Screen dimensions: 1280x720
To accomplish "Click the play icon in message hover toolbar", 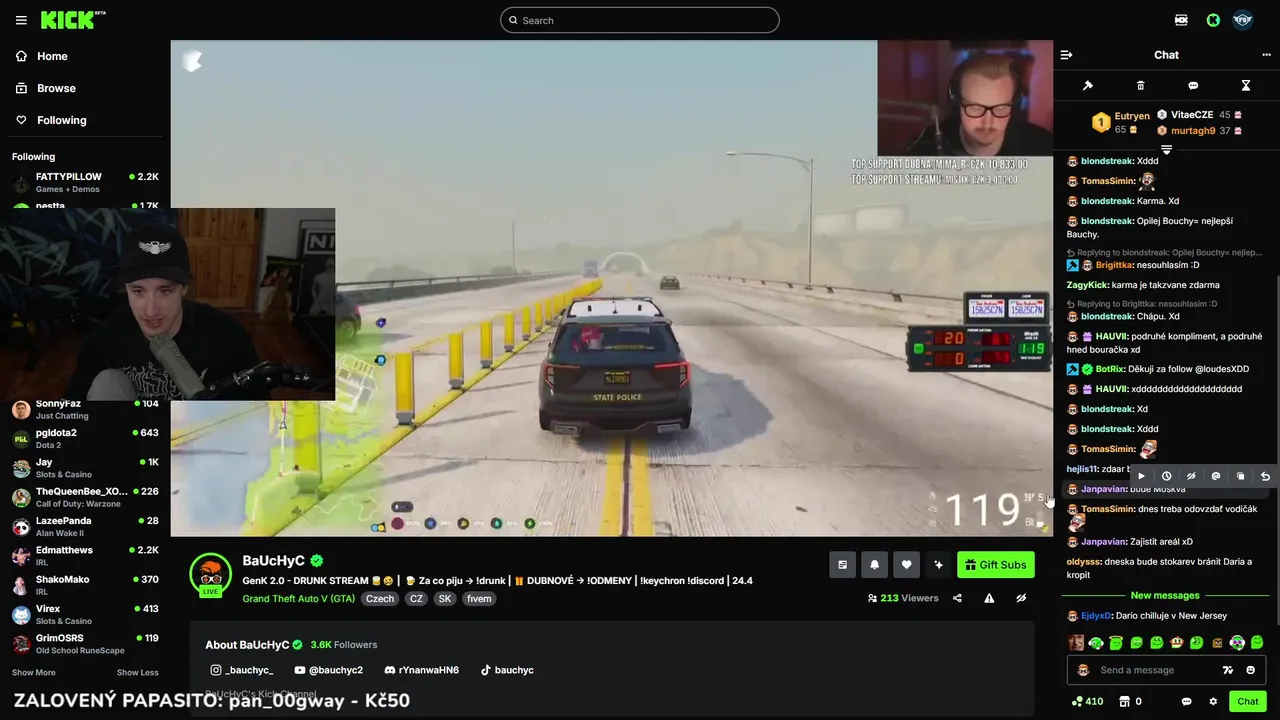I will [x=1141, y=476].
